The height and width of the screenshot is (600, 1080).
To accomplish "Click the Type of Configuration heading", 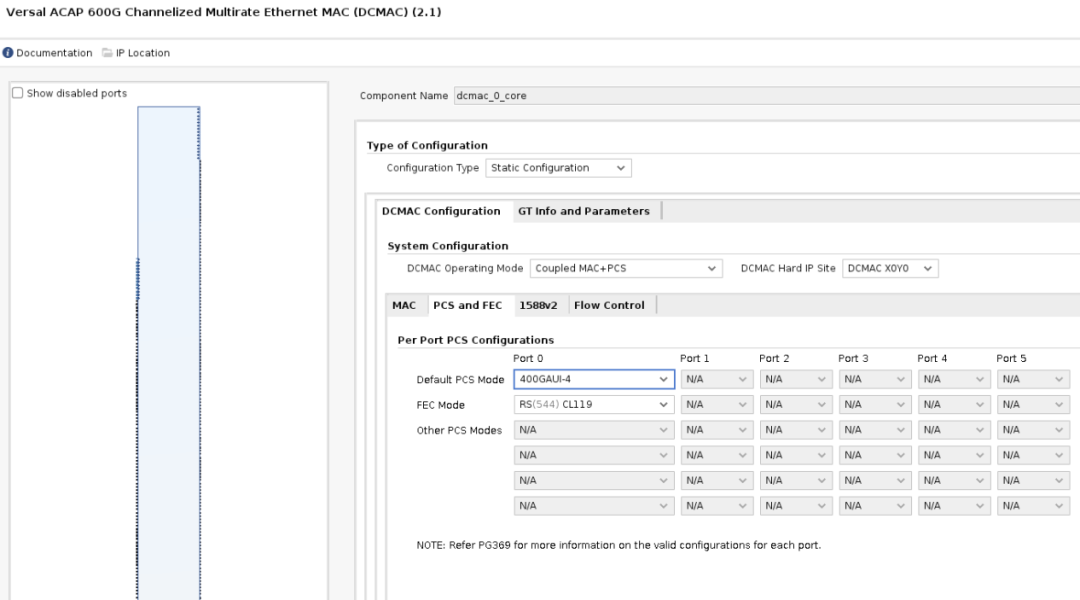I will pos(427,145).
